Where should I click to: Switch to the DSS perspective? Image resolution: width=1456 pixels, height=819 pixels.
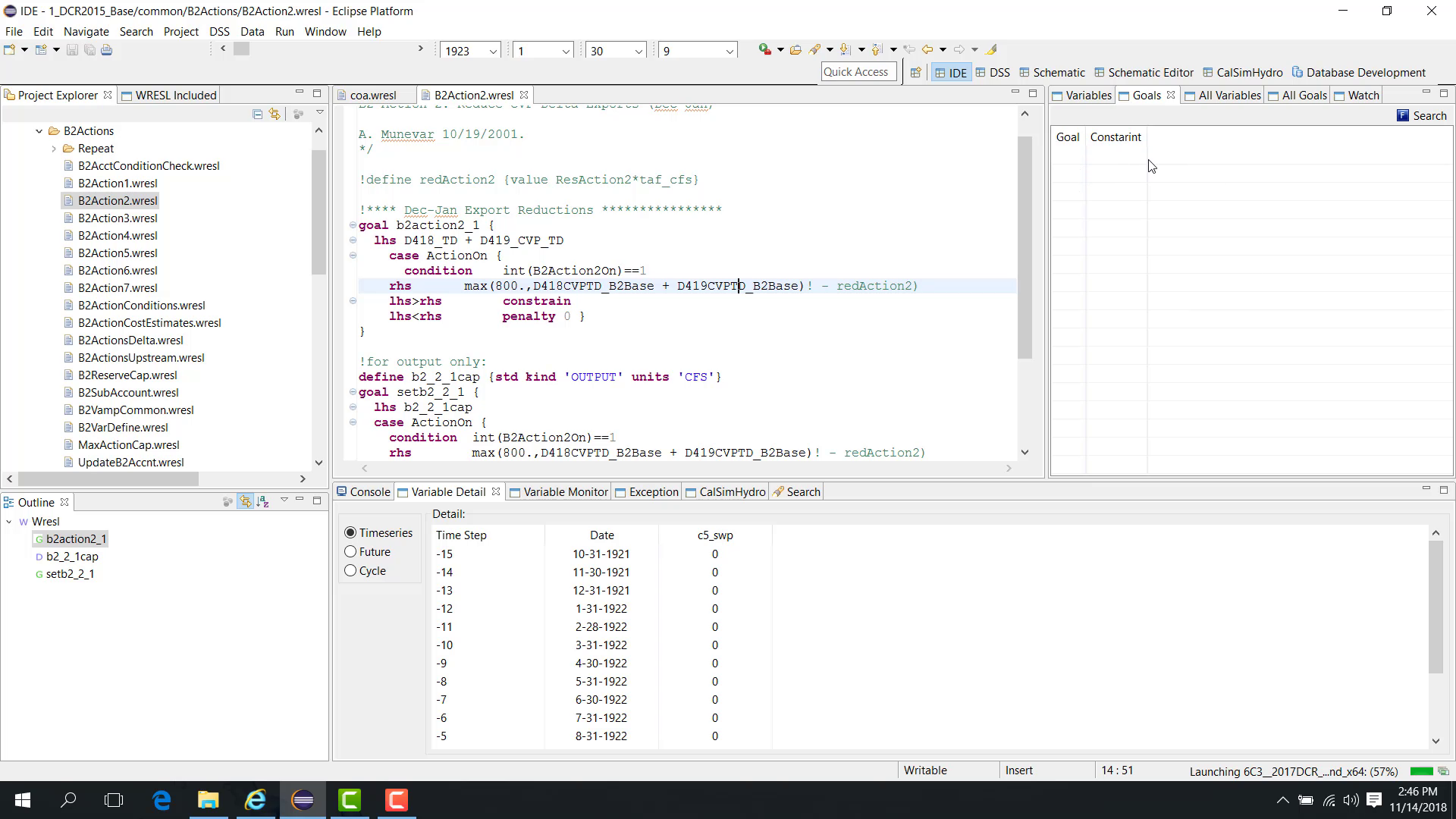tap(993, 72)
